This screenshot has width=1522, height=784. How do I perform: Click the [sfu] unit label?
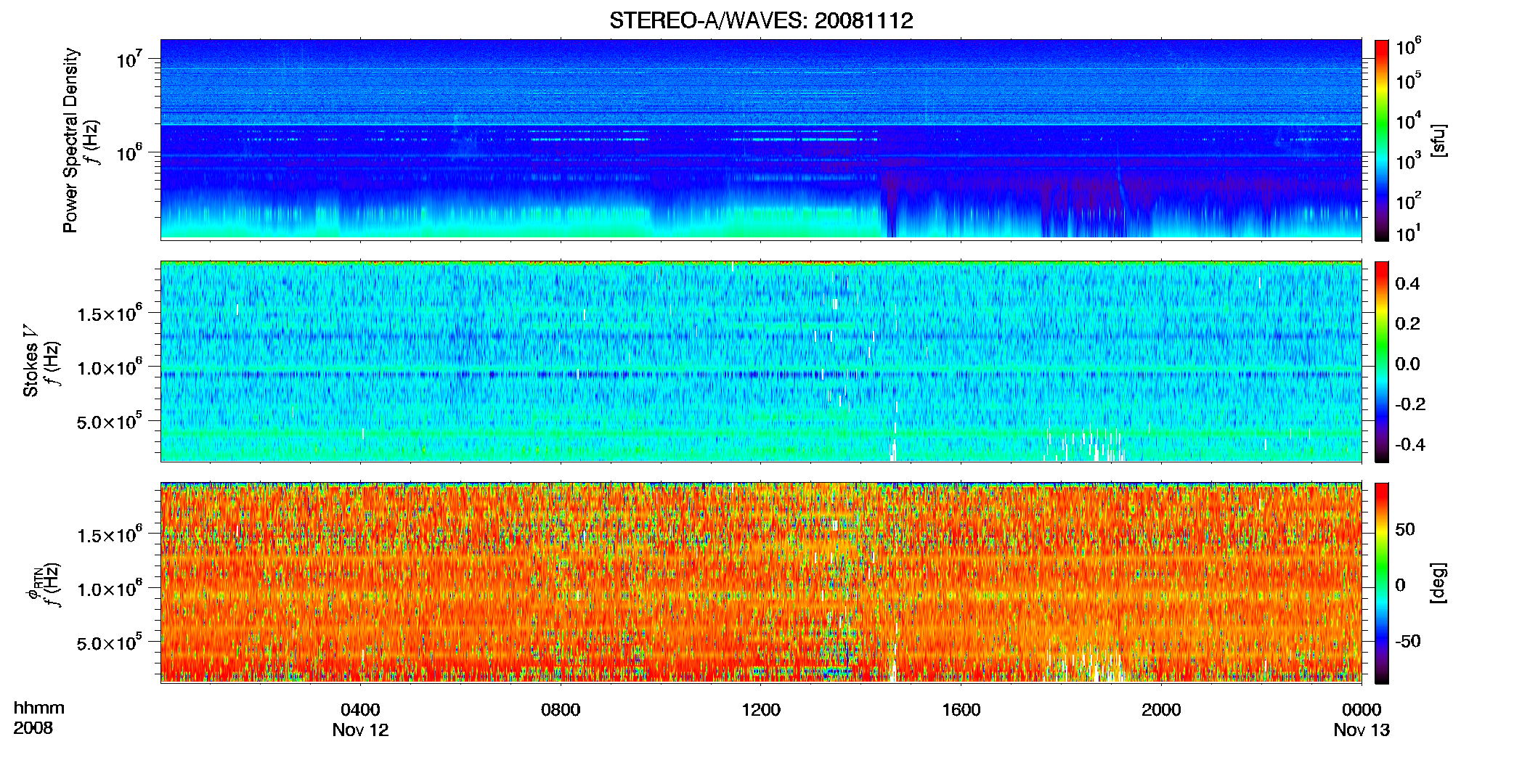[x=1439, y=140]
